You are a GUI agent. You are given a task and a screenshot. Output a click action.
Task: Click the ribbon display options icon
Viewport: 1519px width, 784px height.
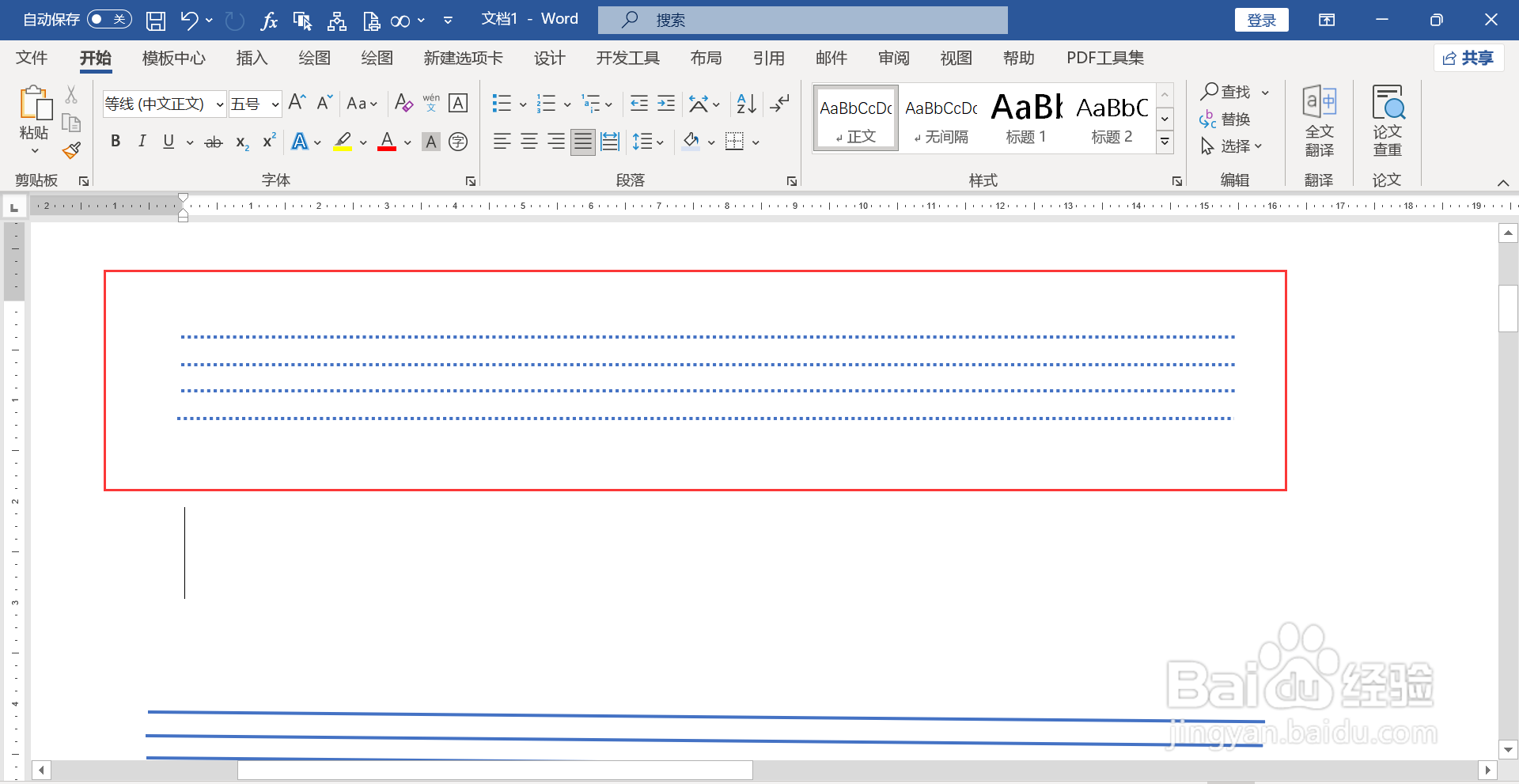(1327, 20)
